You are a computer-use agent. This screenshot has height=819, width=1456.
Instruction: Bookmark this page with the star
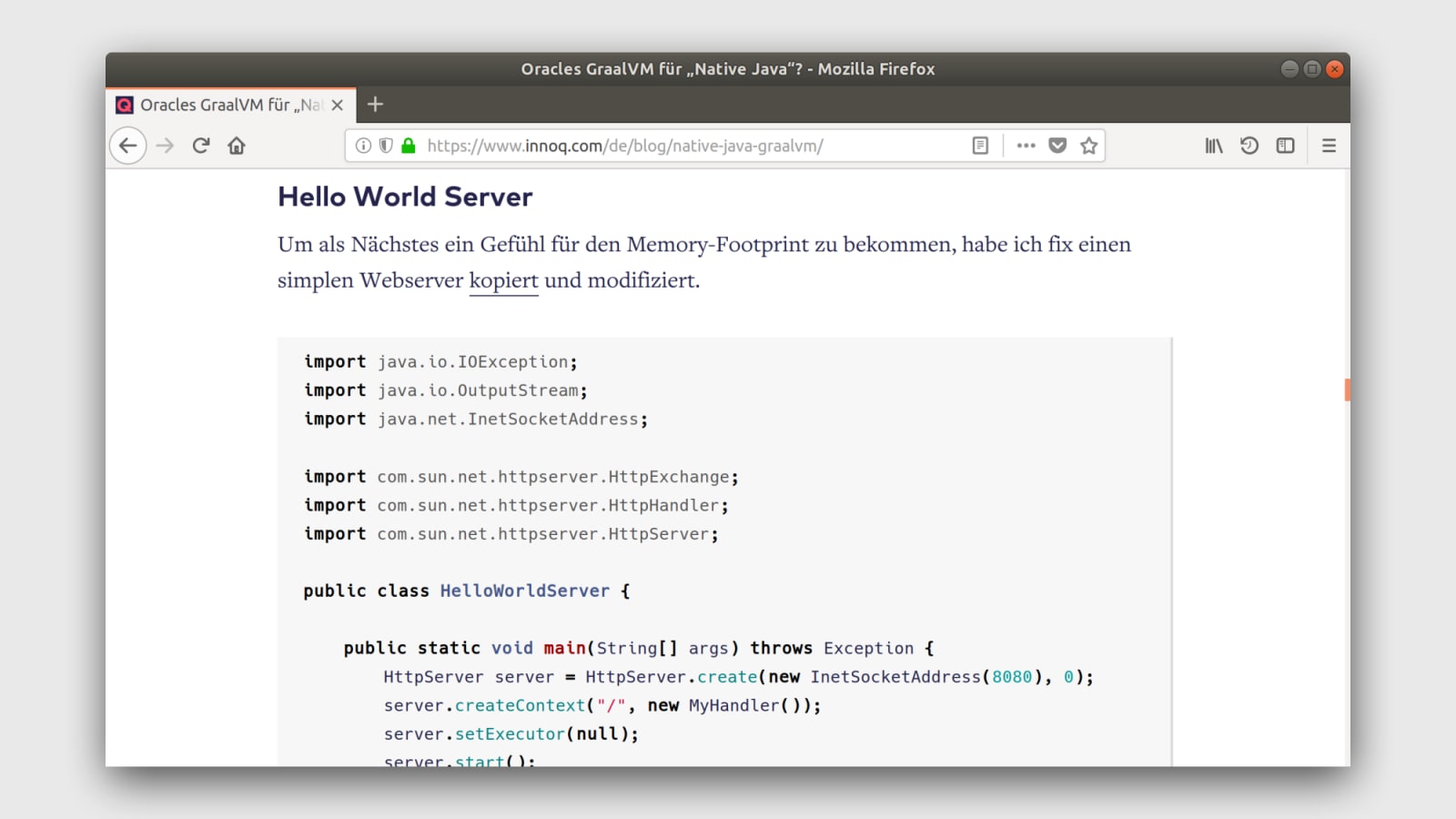coord(1089,146)
